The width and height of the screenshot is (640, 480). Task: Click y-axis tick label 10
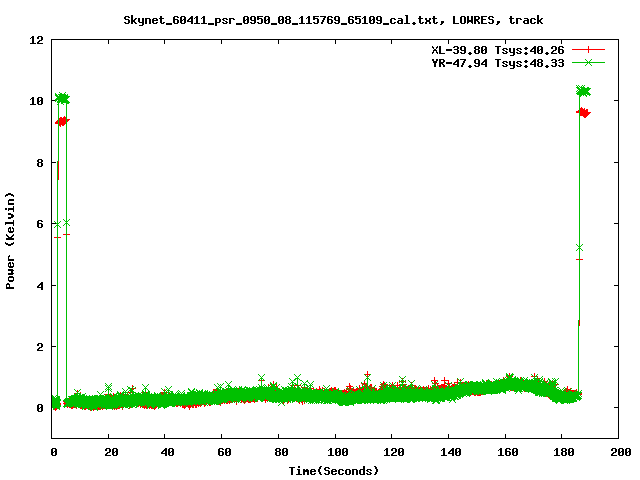pos(36,101)
